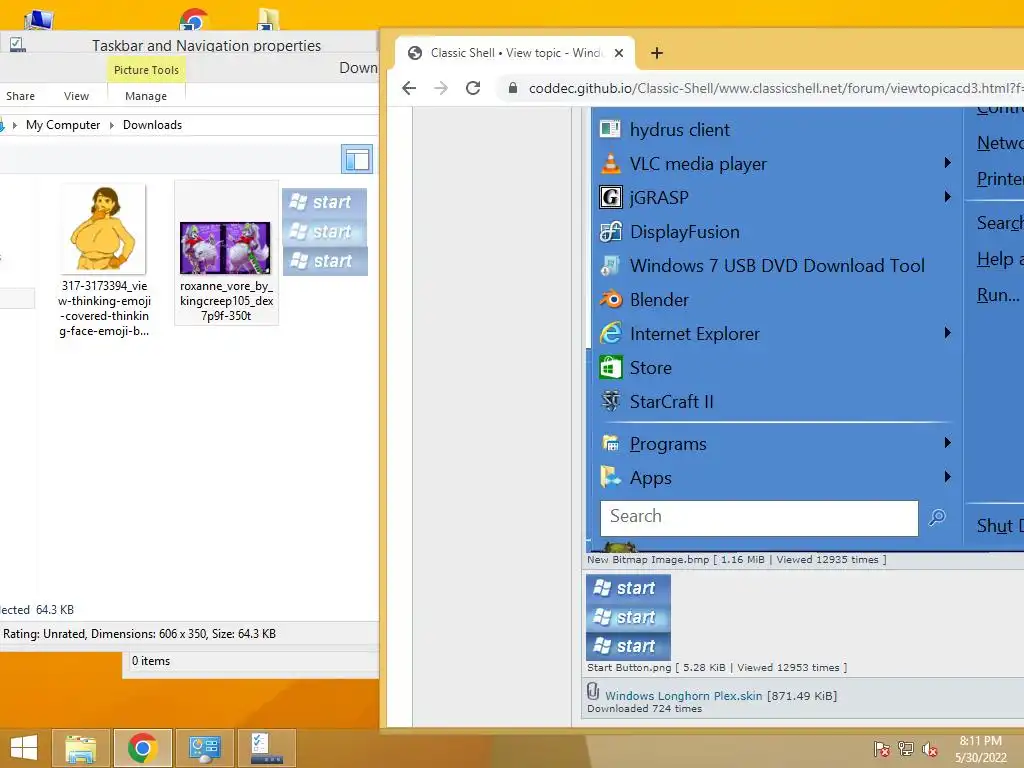The image size is (1024, 768).
Task: Click the muted volume tray icon
Action: 929,749
